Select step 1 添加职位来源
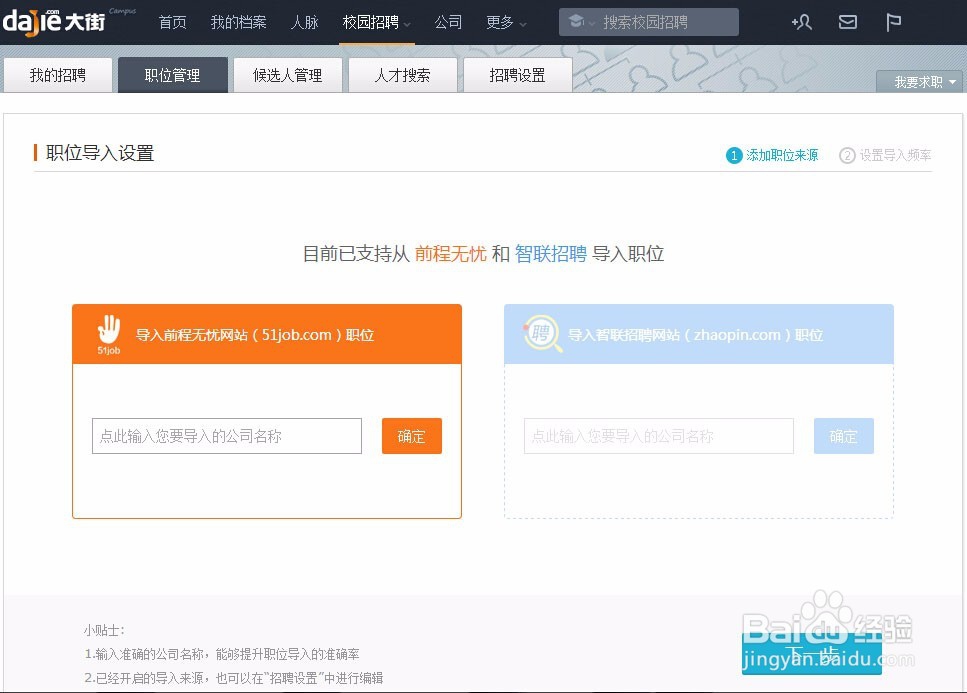This screenshot has width=967, height=693. coord(772,155)
